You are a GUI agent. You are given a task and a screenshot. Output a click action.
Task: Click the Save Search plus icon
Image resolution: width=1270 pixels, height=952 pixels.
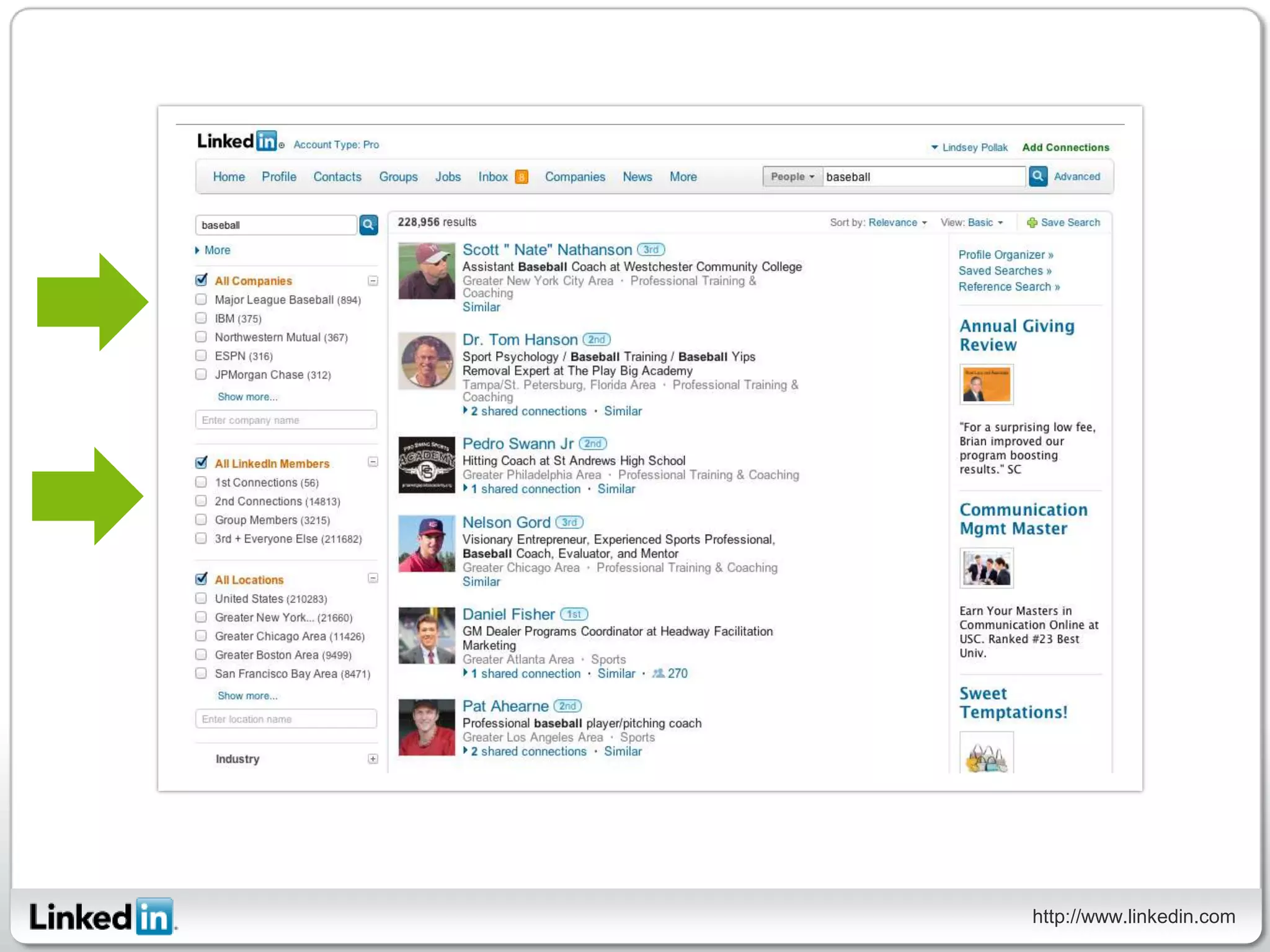[x=1032, y=223]
